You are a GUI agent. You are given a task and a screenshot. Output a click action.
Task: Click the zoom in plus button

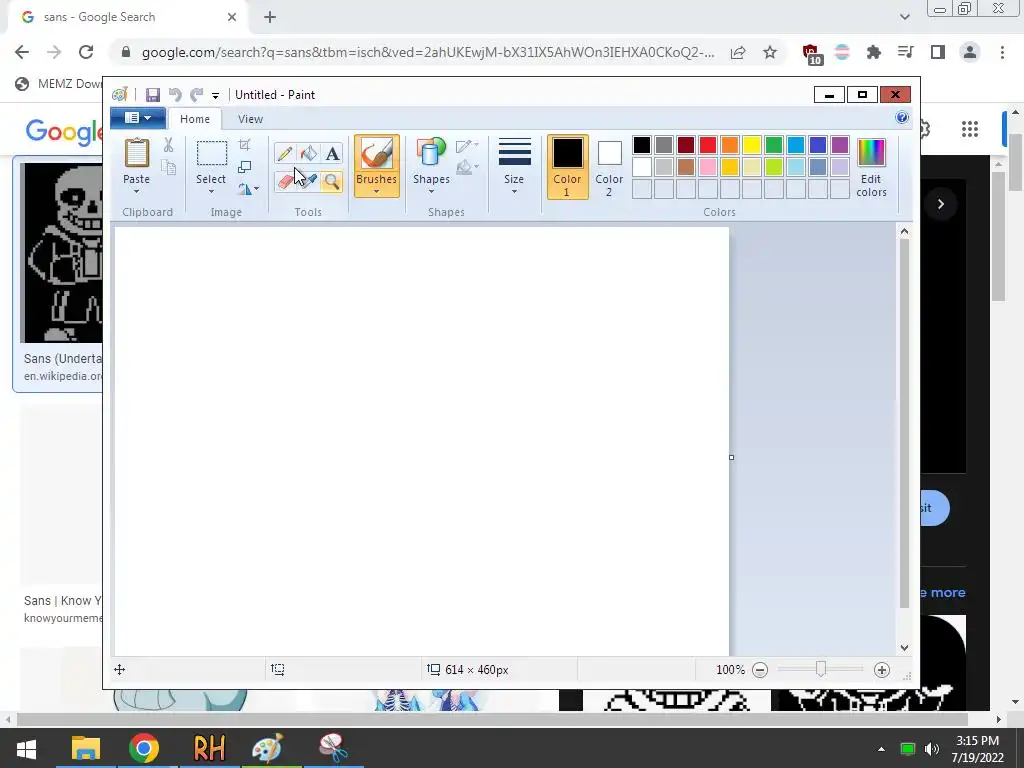pyautogui.click(x=882, y=669)
